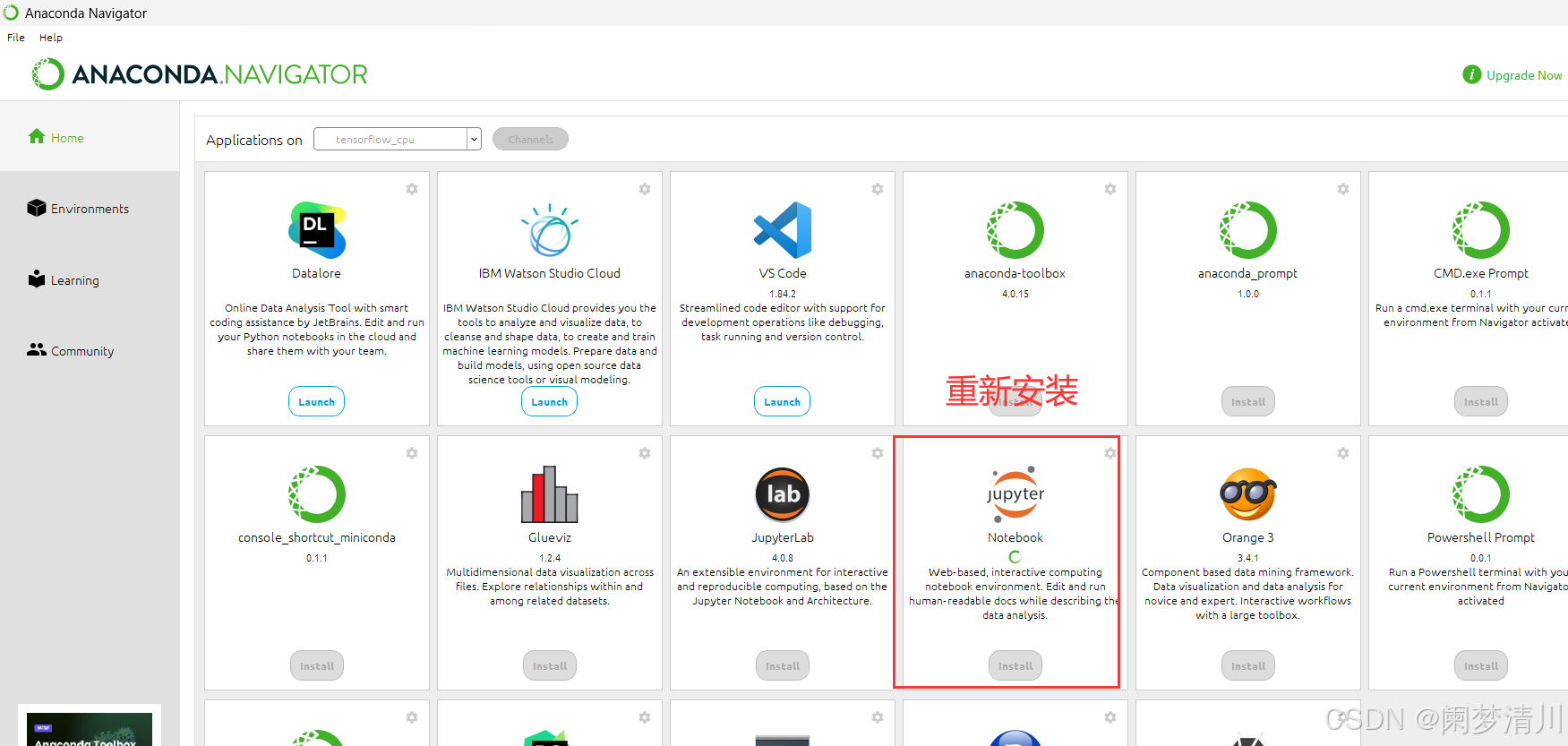1568x746 pixels.
Task: Go to the Home tab in sidebar
Action: coord(90,137)
